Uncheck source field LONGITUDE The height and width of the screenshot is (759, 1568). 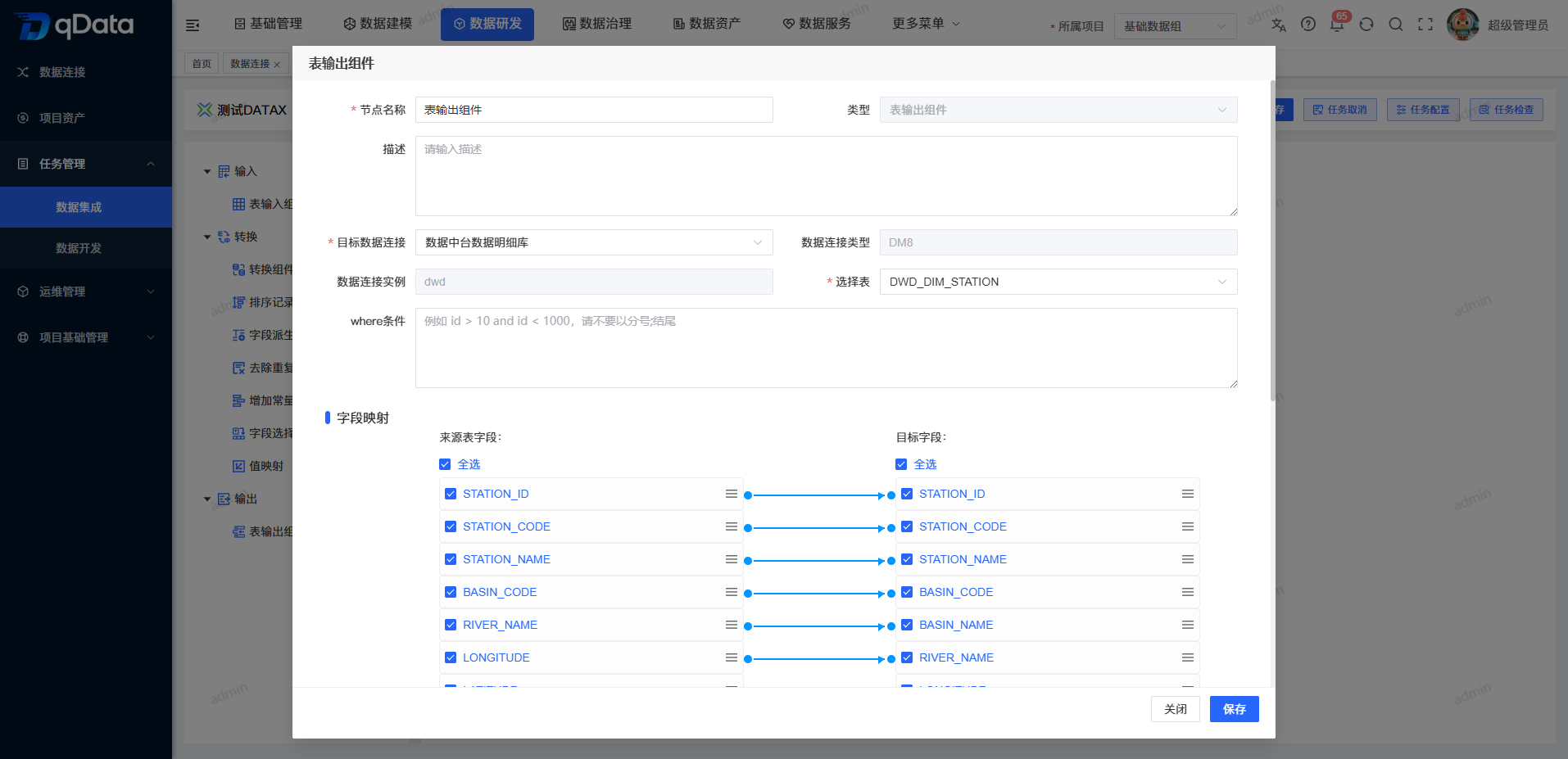point(451,657)
